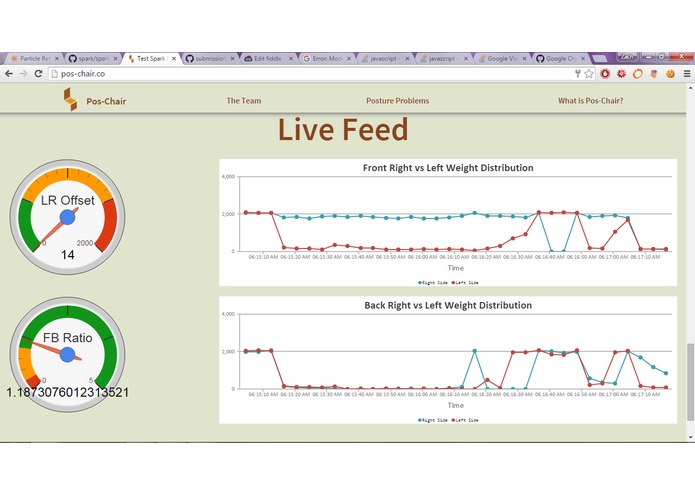
Task: Switch to the Google Charts GitHub tab
Action: (x=561, y=58)
